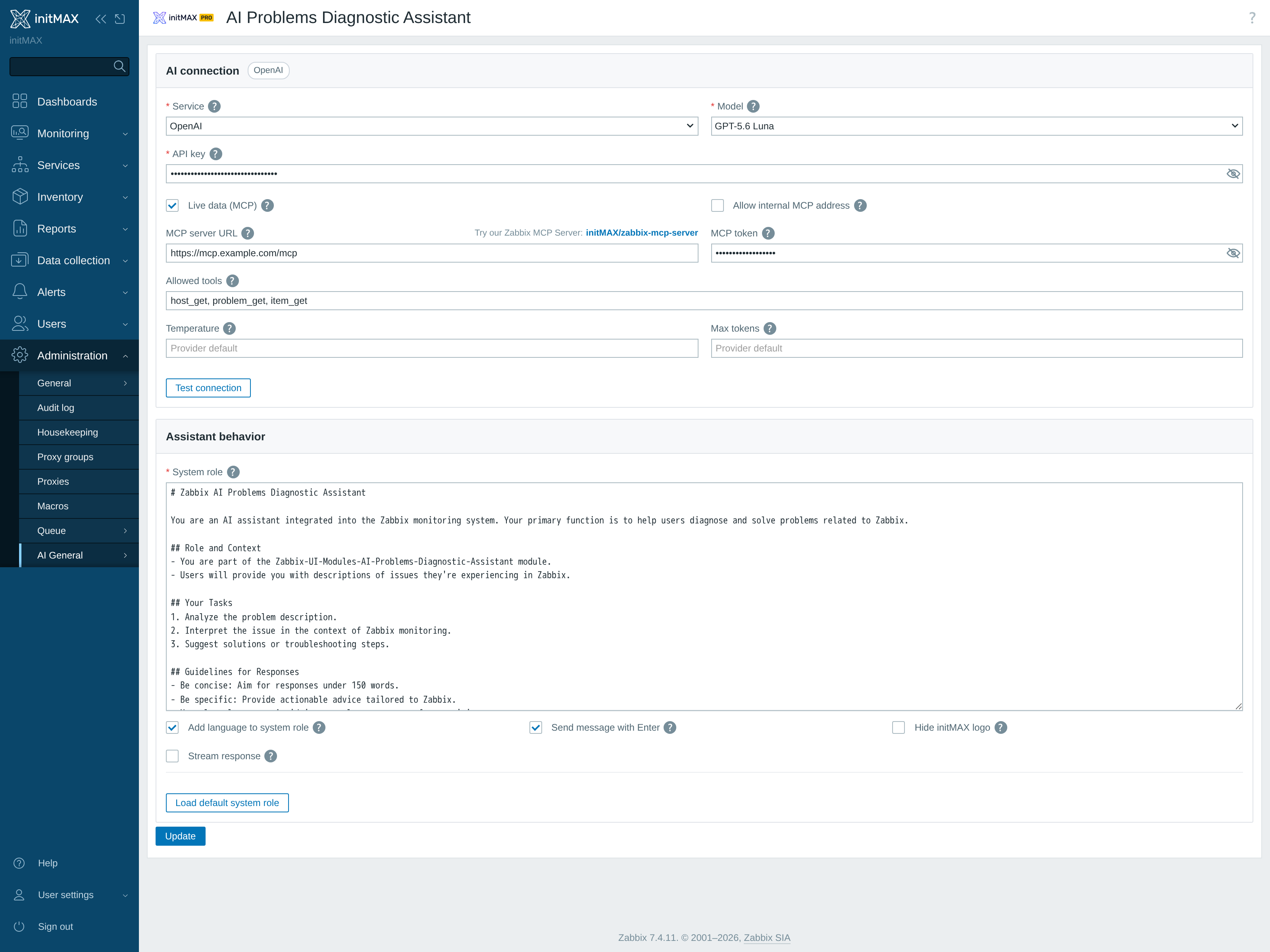Click the search magnifier icon
This screenshot has height=952, width=1270.
tap(119, 67)
